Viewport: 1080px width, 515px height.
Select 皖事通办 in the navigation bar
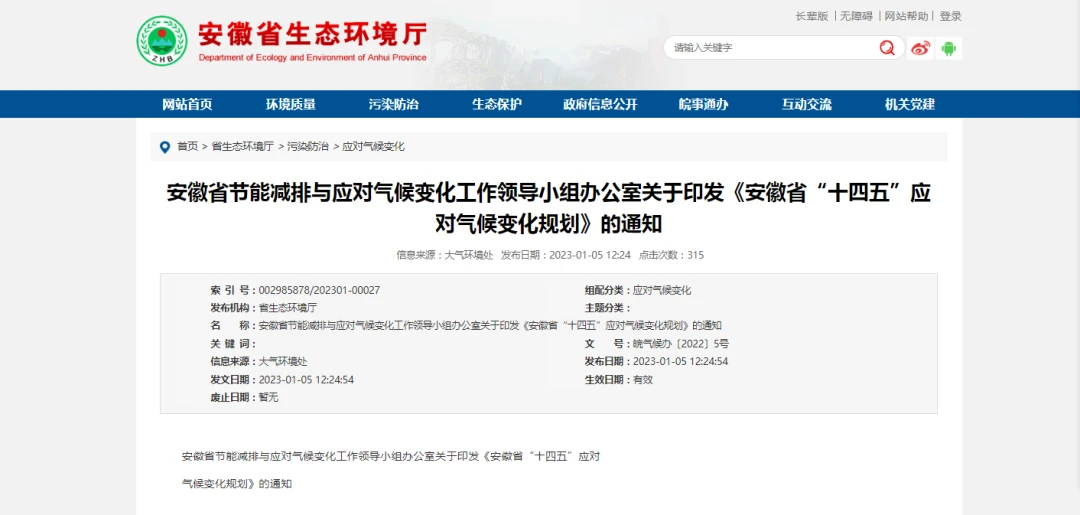pos(703,104)
